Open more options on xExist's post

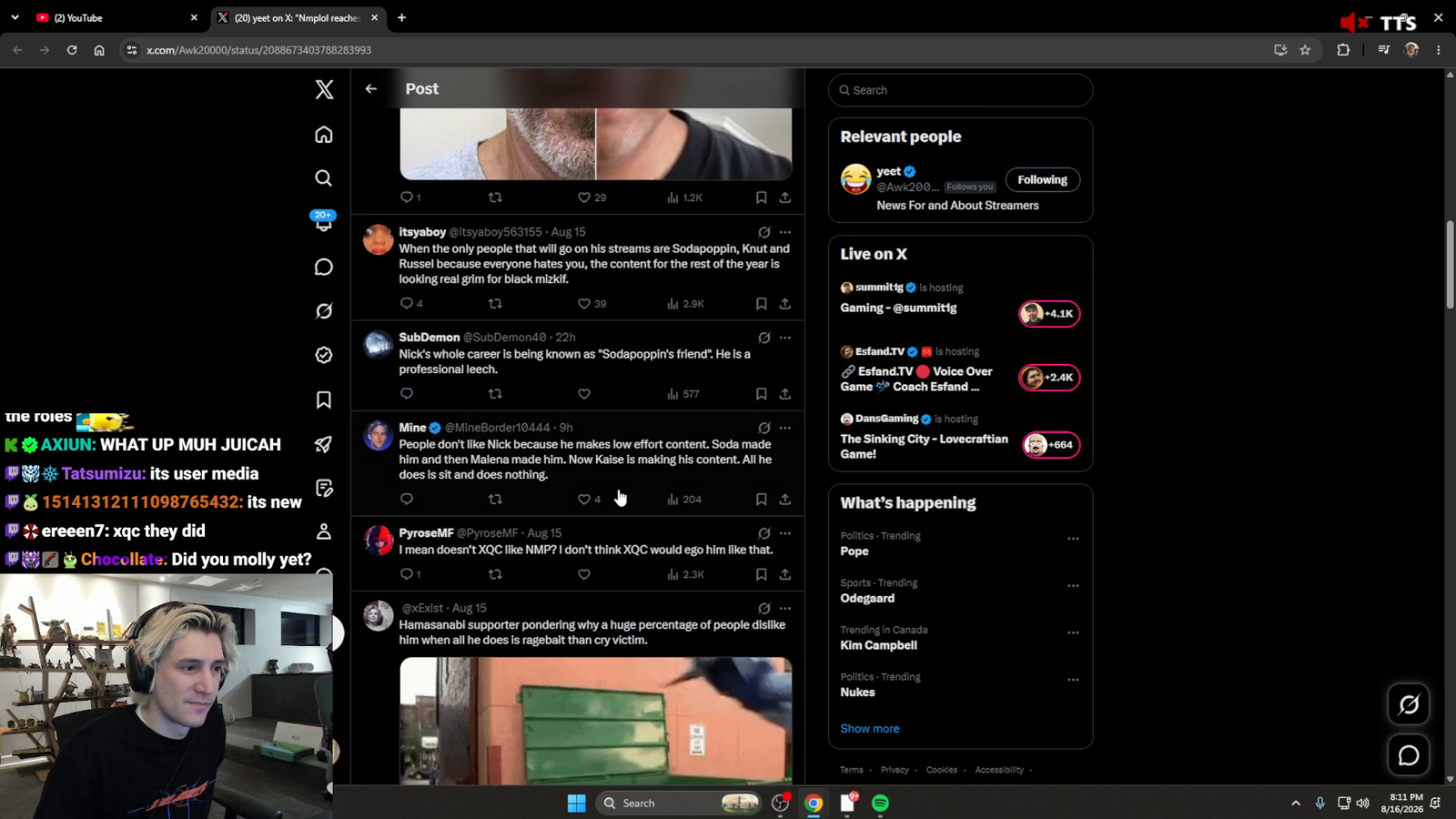pyautogui.click(x=785, y=608)
